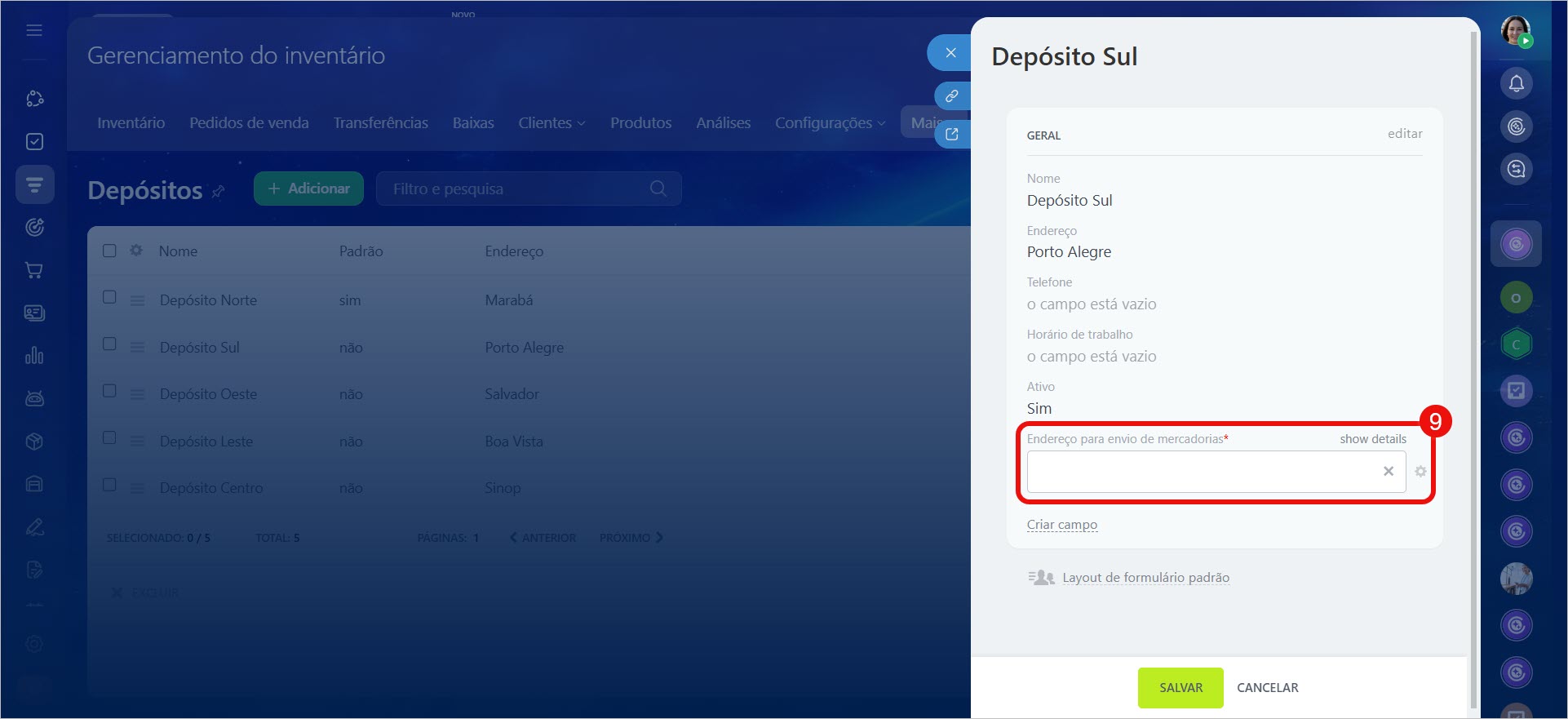Toggle the select-all checkbox in header
This screenshot has height=719, width=1568.
(109, 251)
